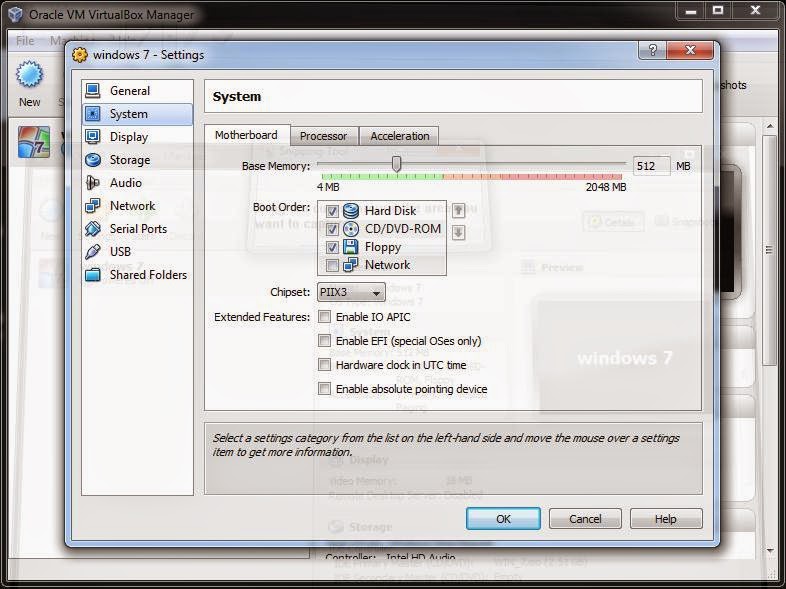Click the 'Extended Features:' label
Screen dimensions: 786x589
(262, 317)
